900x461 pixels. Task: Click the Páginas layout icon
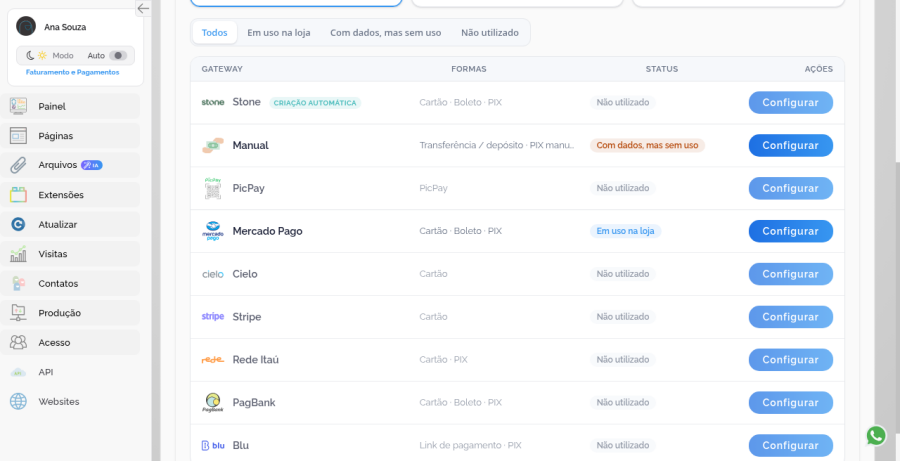(x=18, y=136)
